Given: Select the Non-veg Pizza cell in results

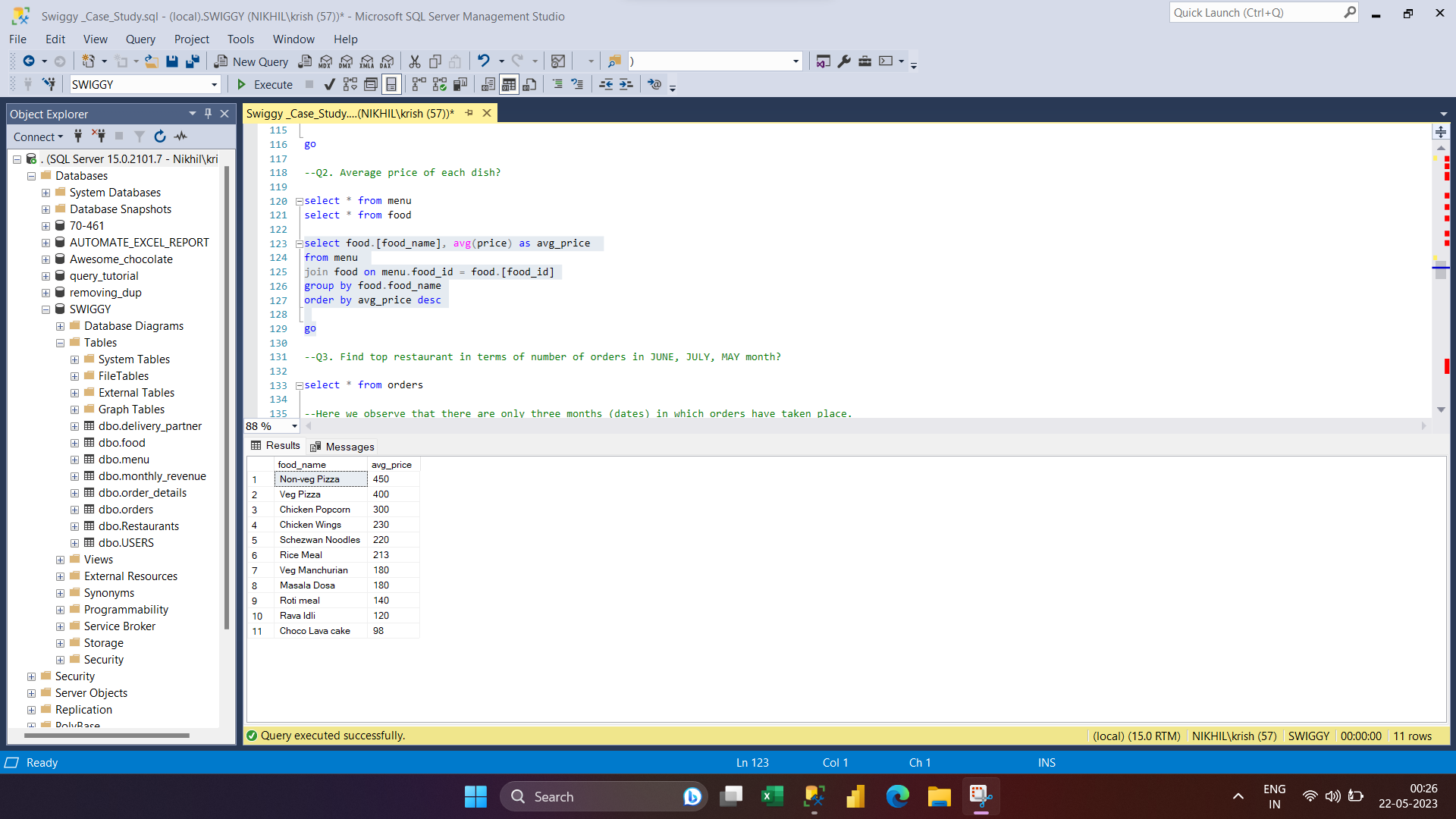Looking at the screenshot, I should (321, 479).
